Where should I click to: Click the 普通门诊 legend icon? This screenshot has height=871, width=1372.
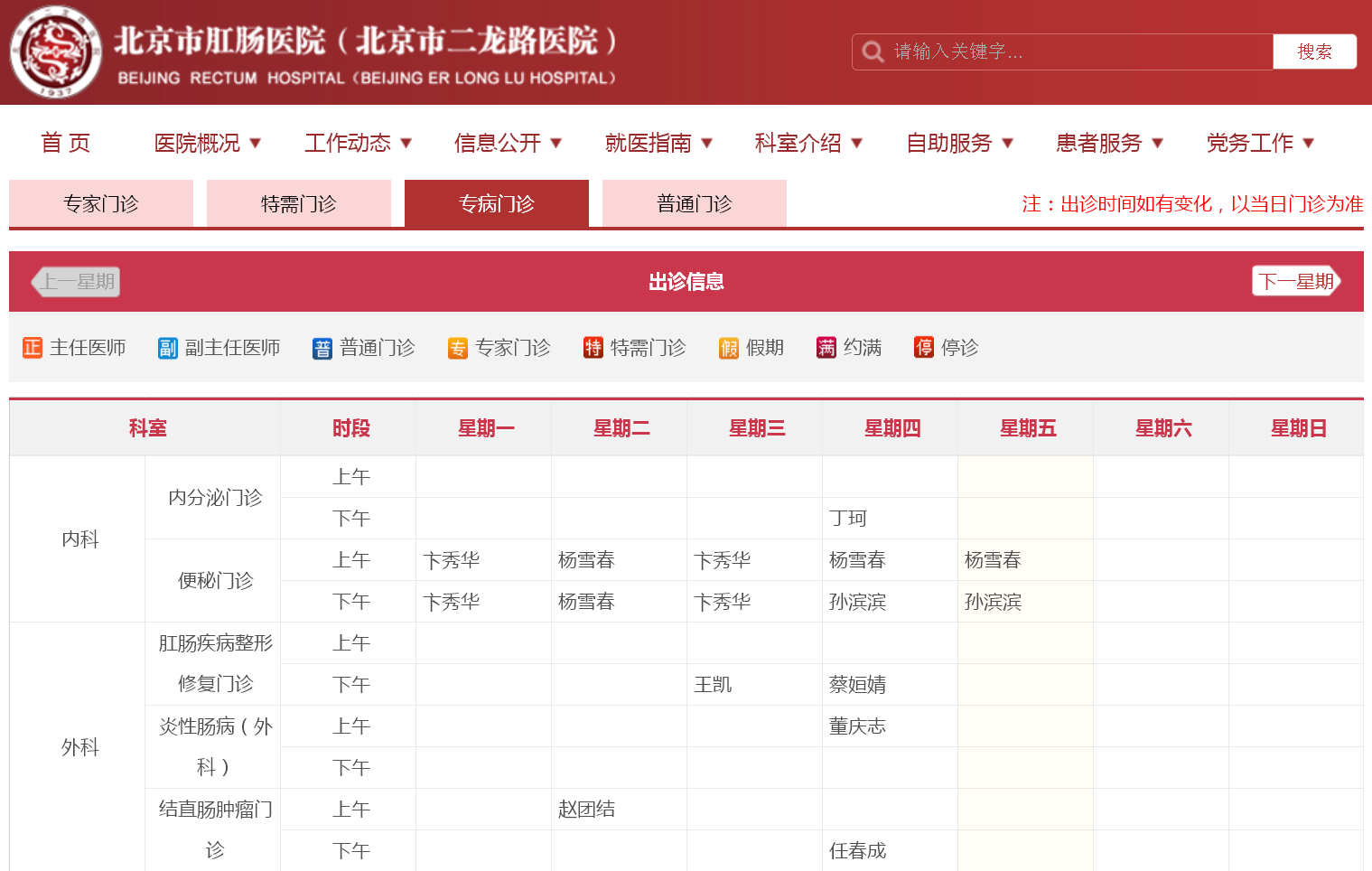(x=322, y=348)
